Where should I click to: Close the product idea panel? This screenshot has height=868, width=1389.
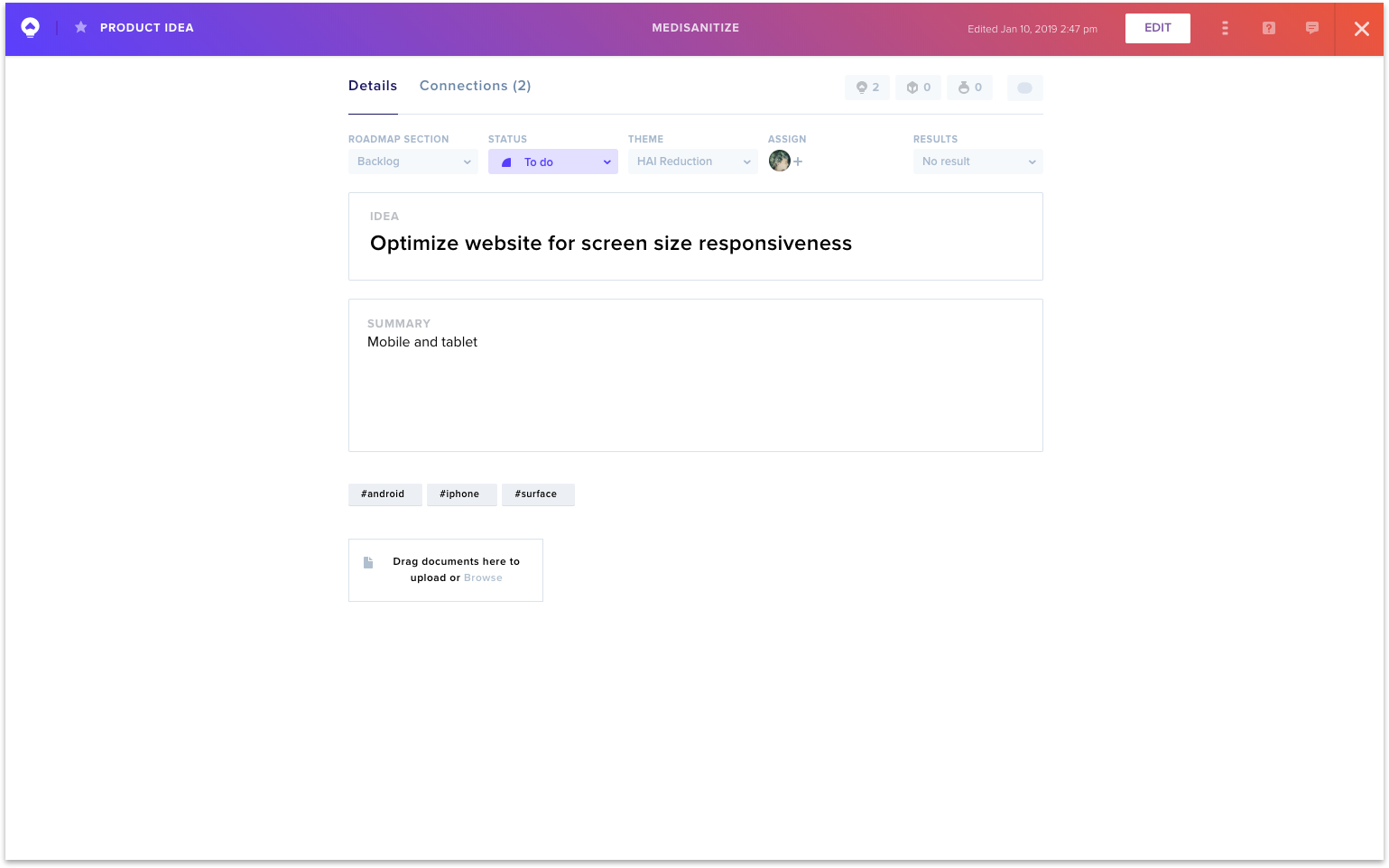(1361, 29)
